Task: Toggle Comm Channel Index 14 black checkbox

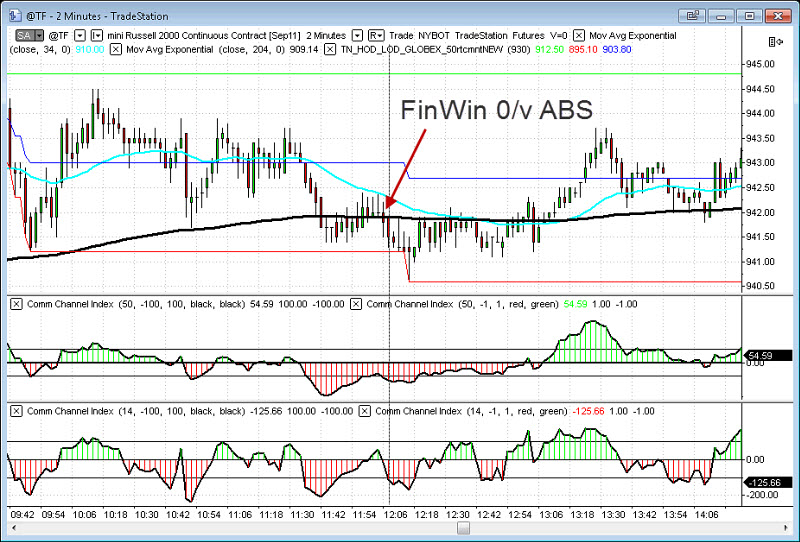Action: point(16,411)
